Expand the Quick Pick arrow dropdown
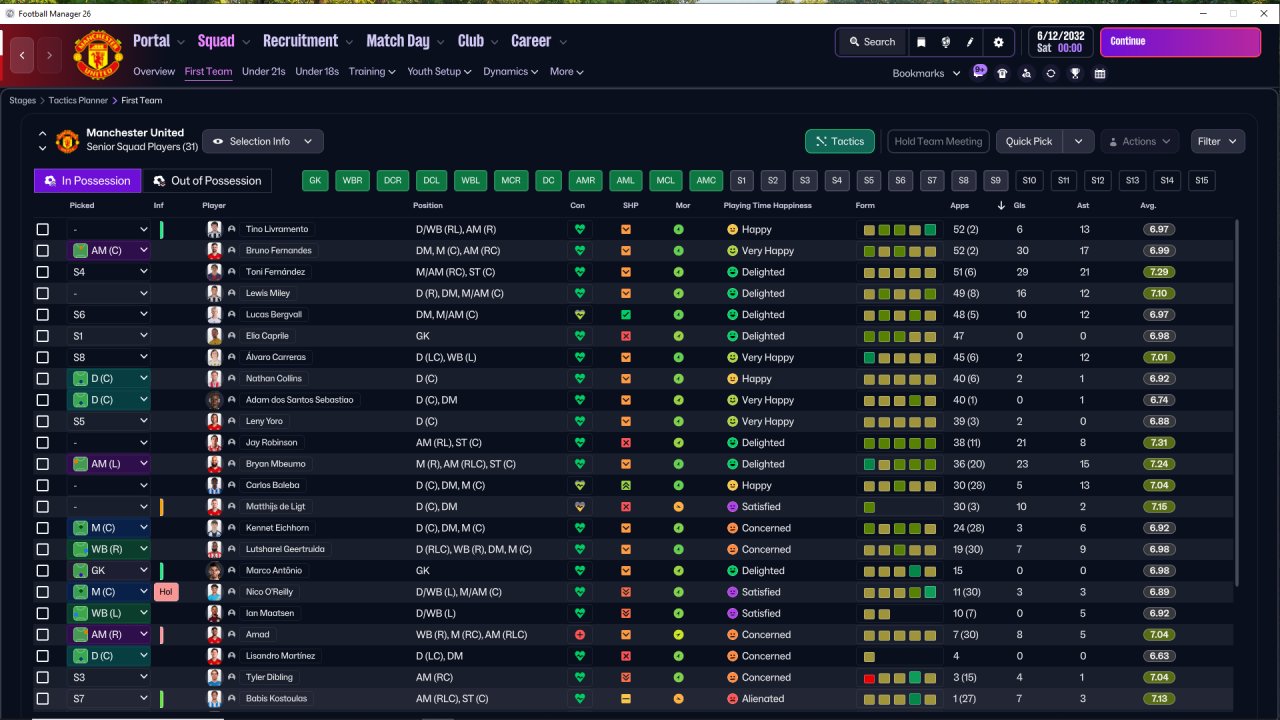 coord(1078,142)
